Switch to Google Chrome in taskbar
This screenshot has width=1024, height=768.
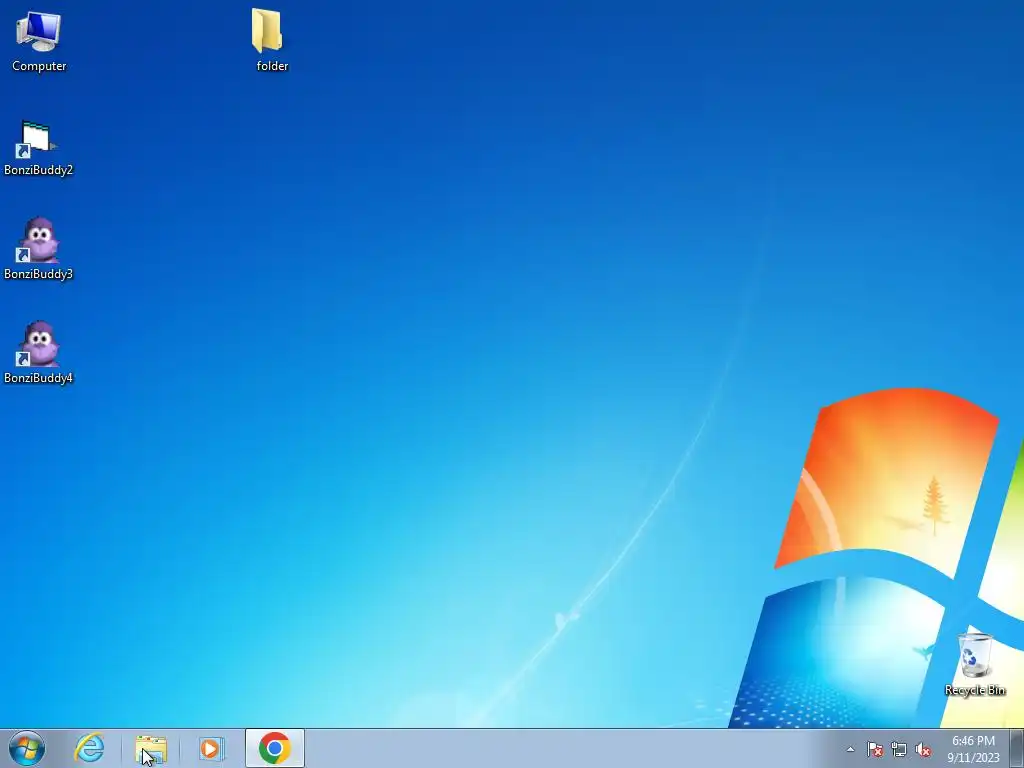point(275,748)
